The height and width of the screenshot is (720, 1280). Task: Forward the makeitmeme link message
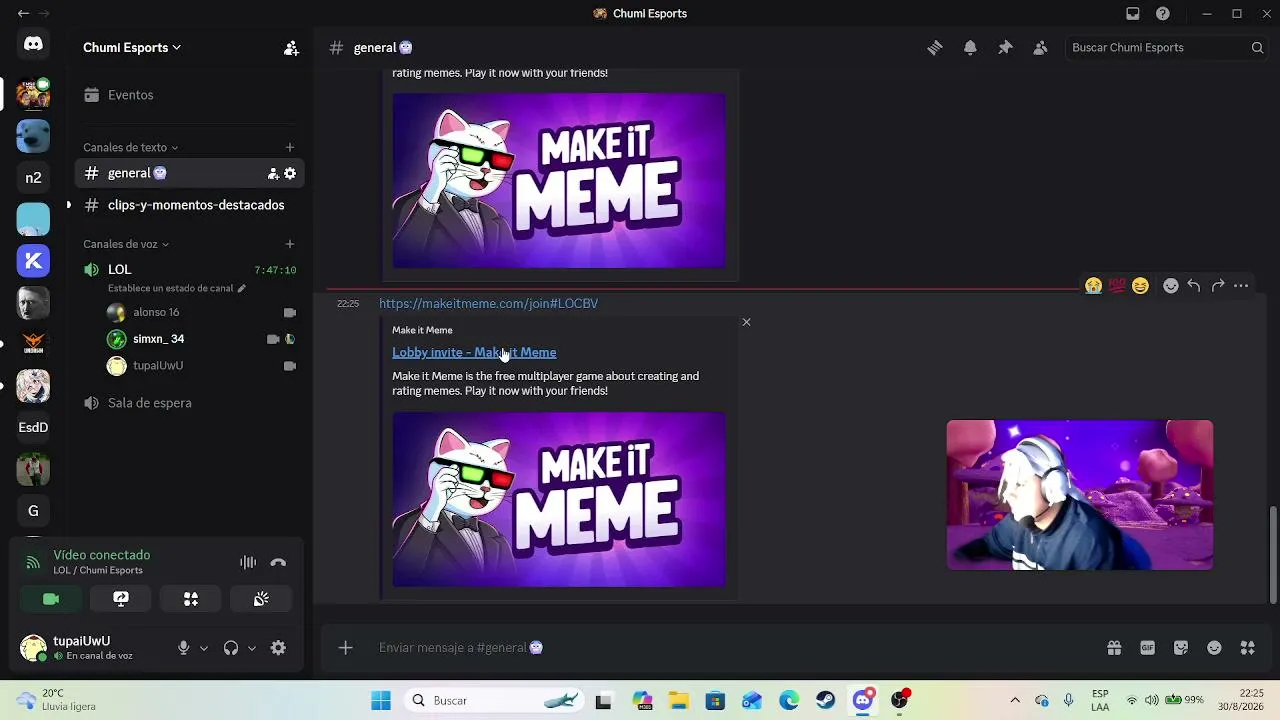click(1218, 286)
